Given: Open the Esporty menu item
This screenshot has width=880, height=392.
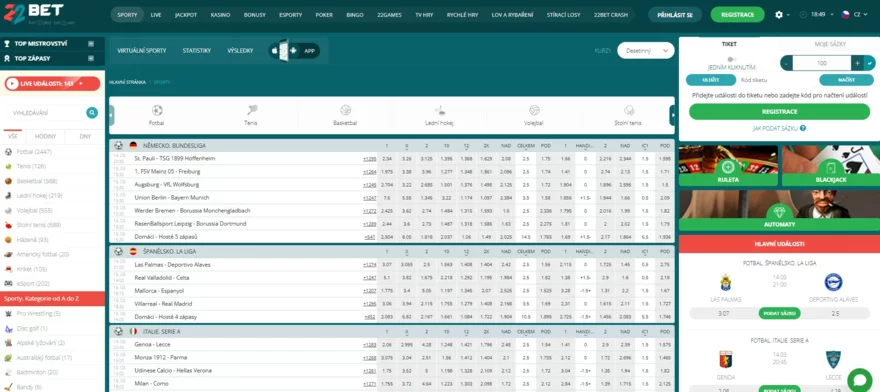Looking at the screenshot, I should click(x=290, y=15).
